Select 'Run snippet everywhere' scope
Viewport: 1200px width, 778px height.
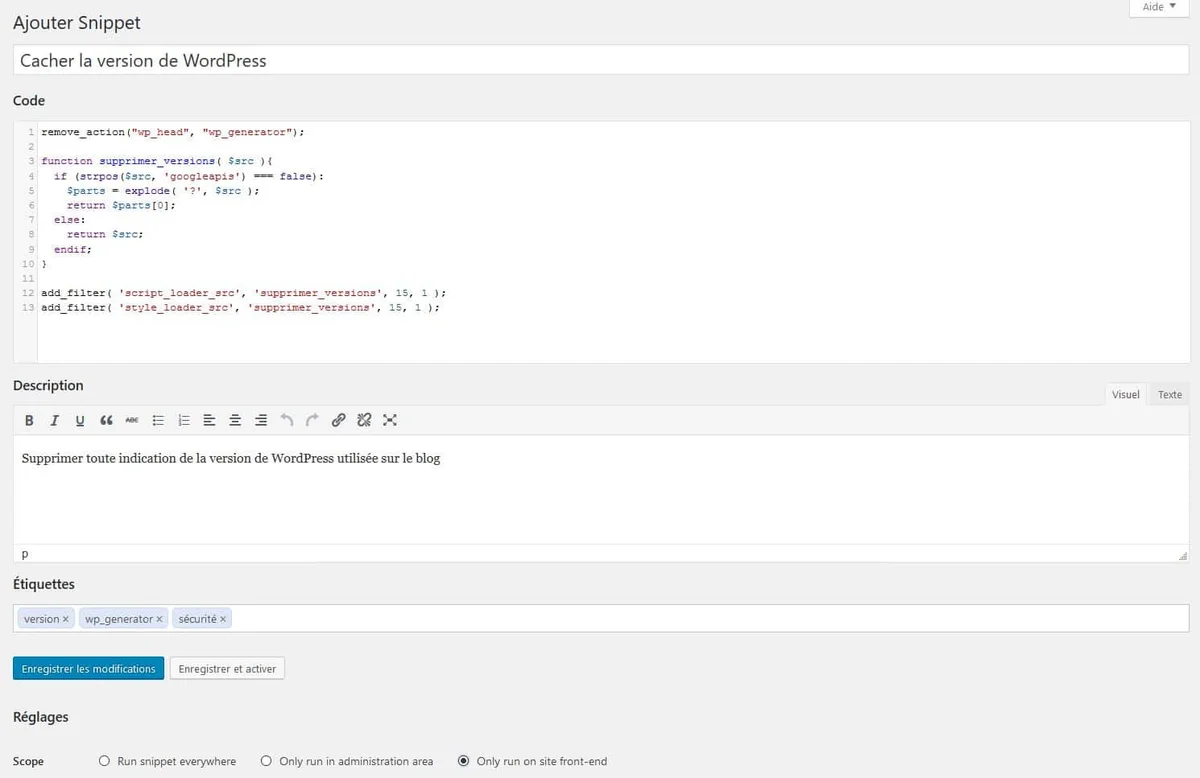[105, 761]
